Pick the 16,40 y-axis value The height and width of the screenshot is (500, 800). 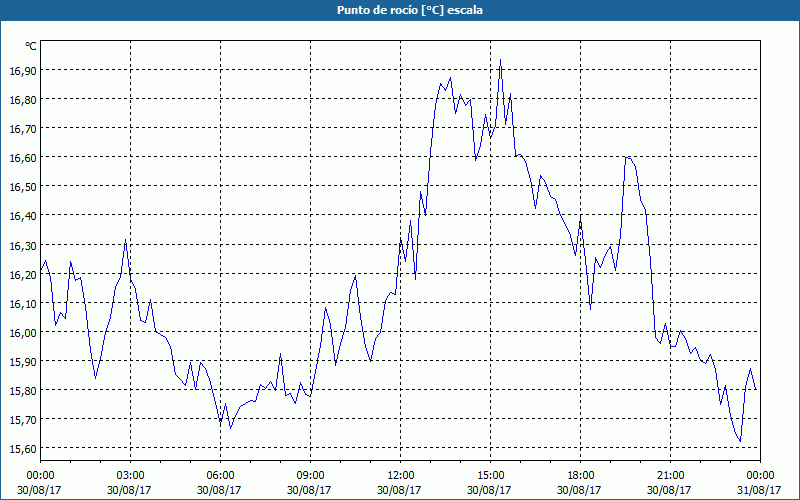click(23, 216)
